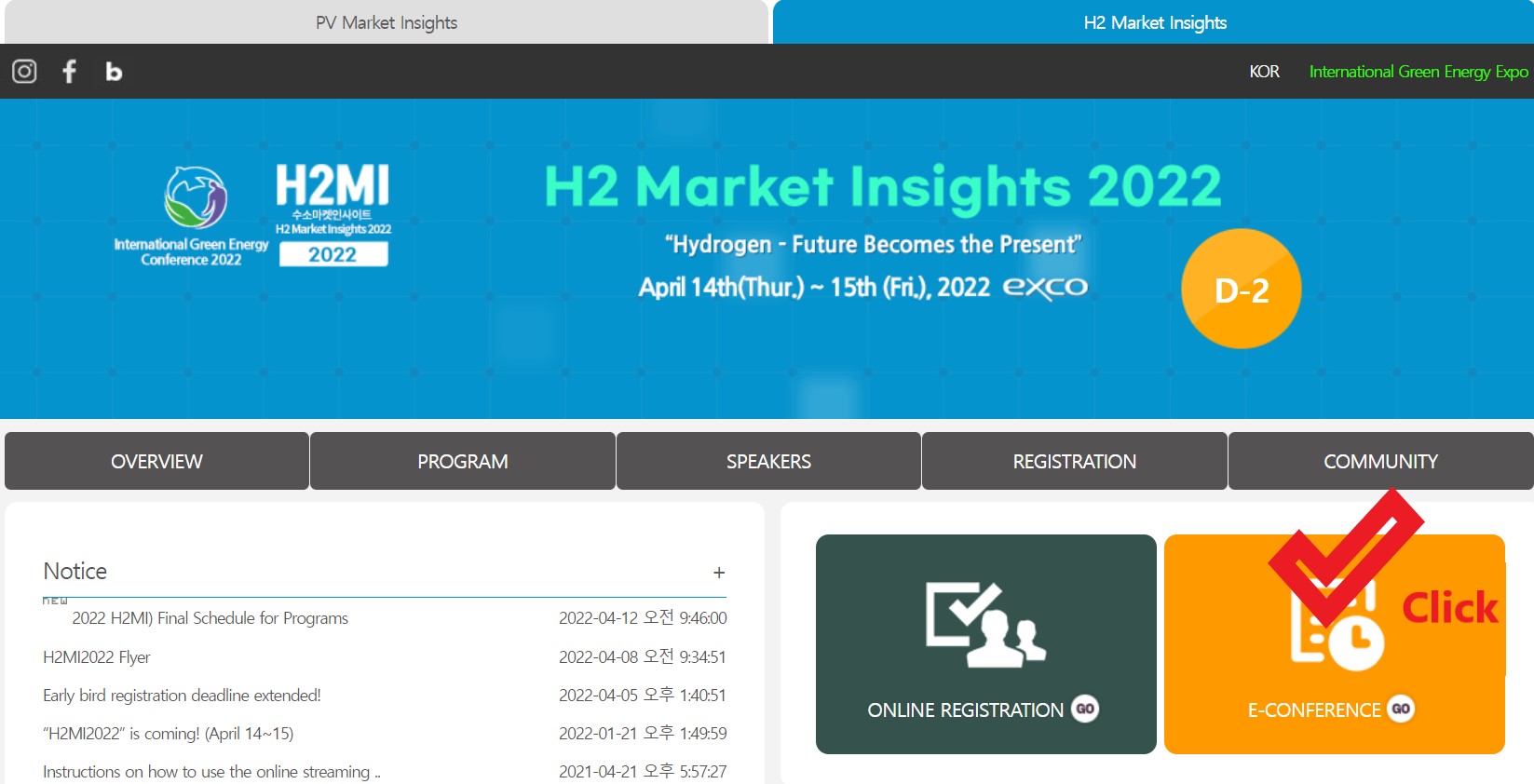Open 'Early bird registration deadline extended!' notice
This screenshot has width=1534, height=784.
pos(182,696)
